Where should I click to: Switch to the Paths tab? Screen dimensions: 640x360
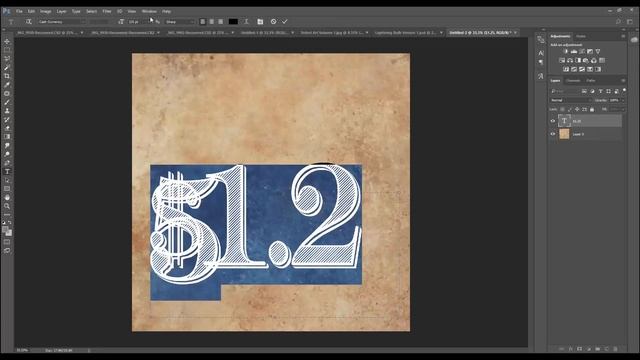(591, 80)
